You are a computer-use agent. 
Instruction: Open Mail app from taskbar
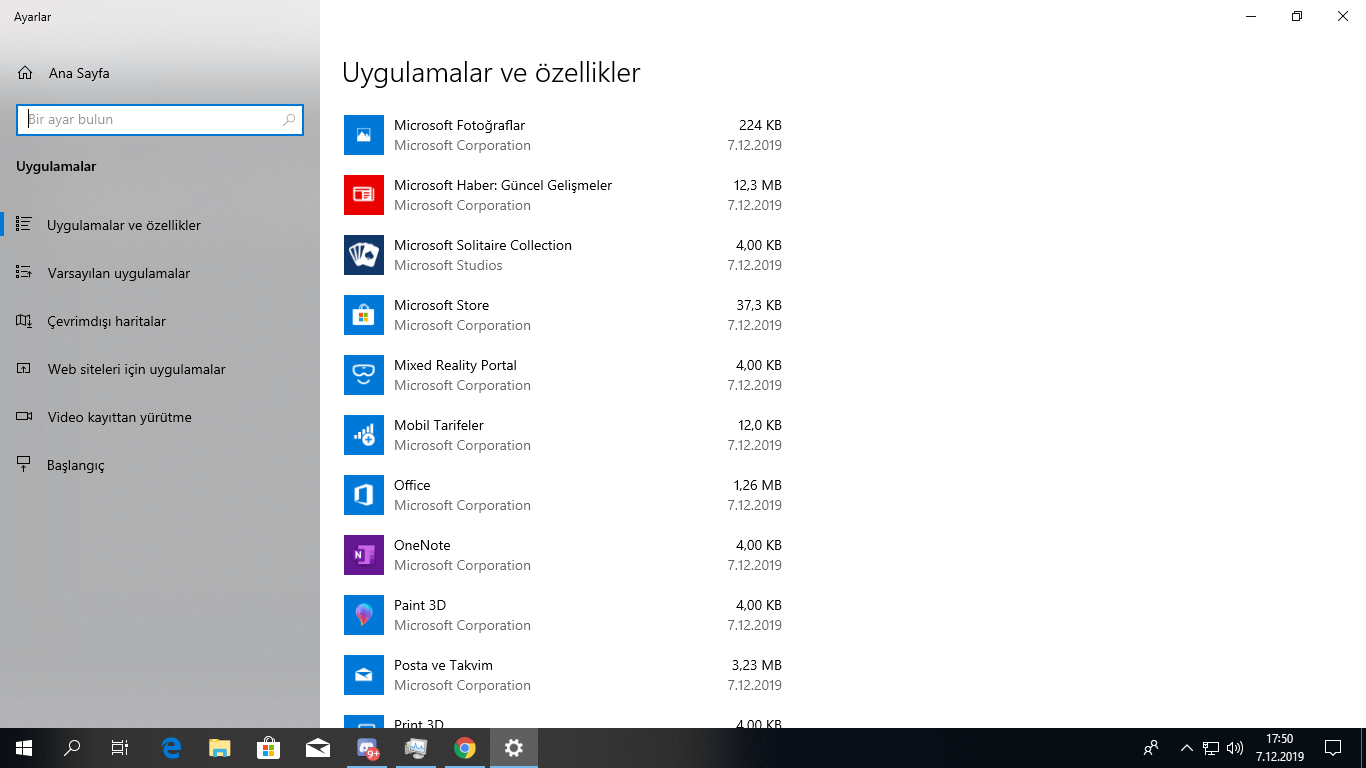318,748
